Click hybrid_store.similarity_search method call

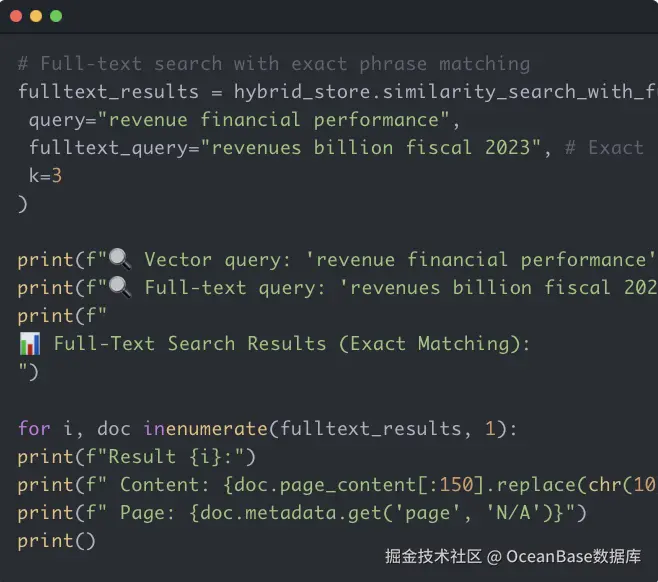point(440,92)
